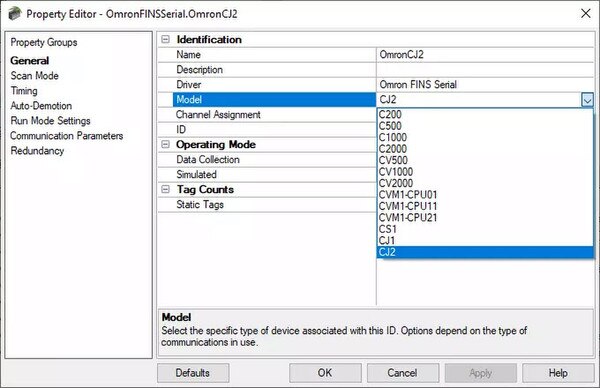Open the Model dropdown arrow
Screen dimensions: 600x388
[x=587, y=100]
